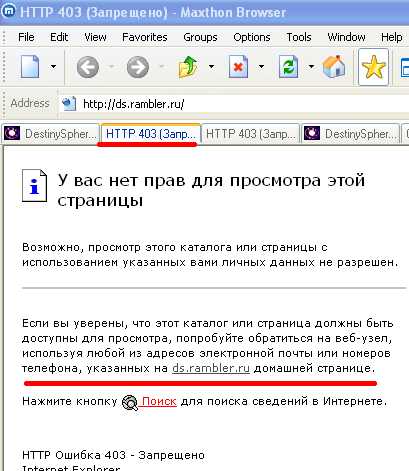Screen dimensions: 409x471
Task: Click the Up folder toolbar icon
Action: click(188, 67)
